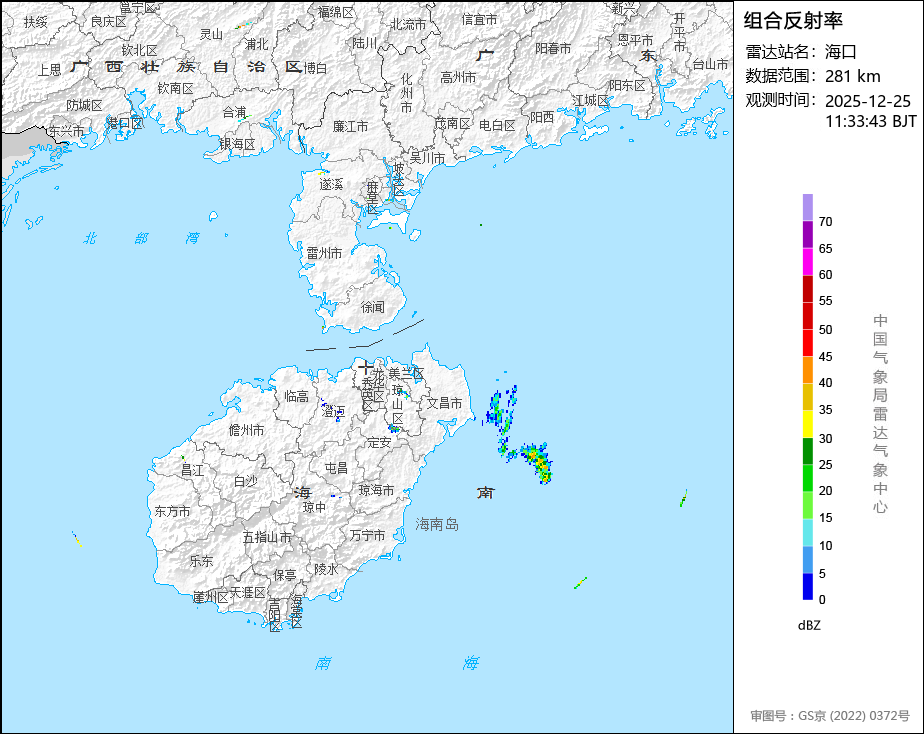924x734 pixels.
Task: Click the '台山市' map label
Action: point(710,64)
